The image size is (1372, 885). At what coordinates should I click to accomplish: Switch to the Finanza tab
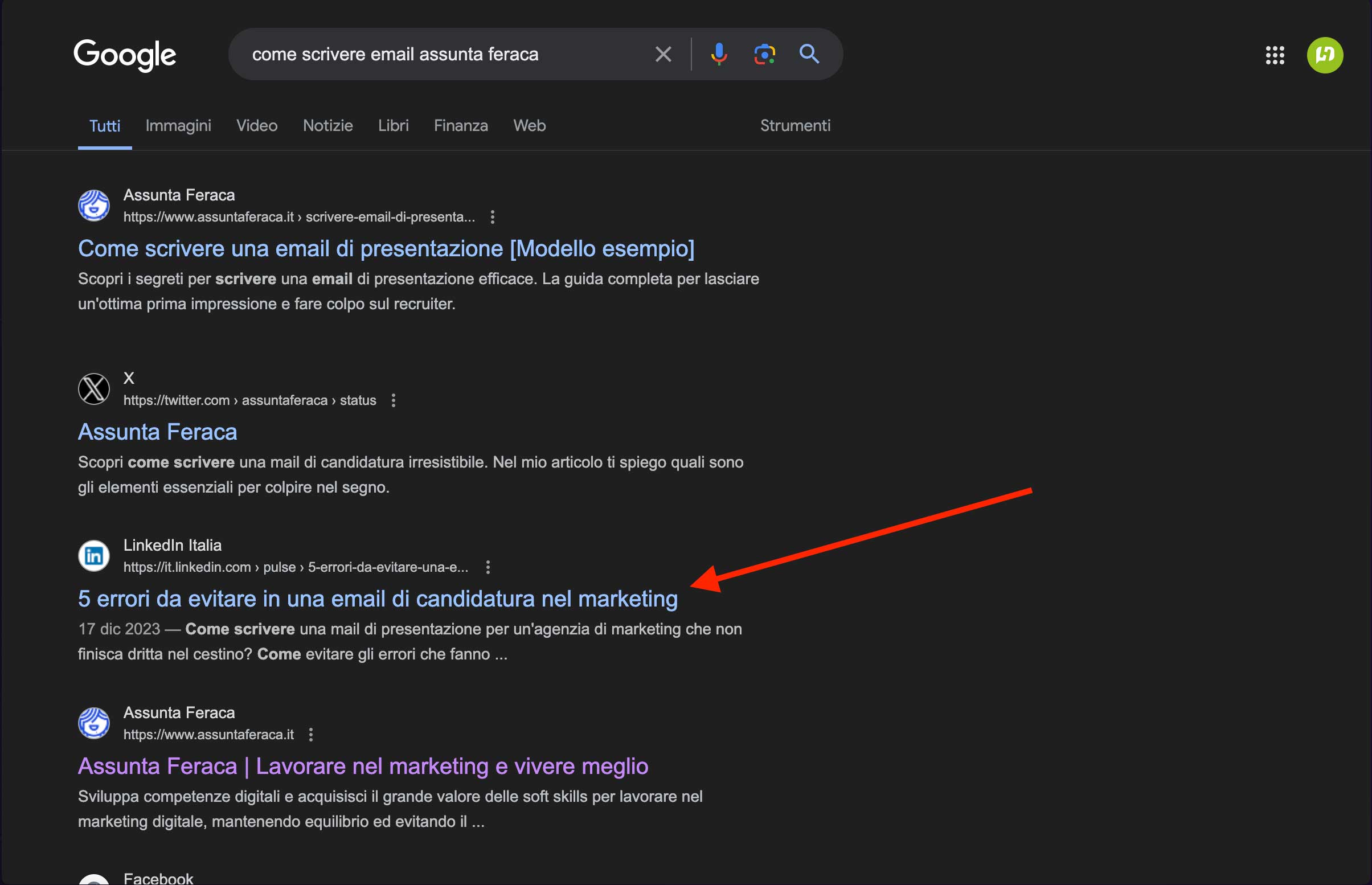pyautogui.click(x=461, y=126)
